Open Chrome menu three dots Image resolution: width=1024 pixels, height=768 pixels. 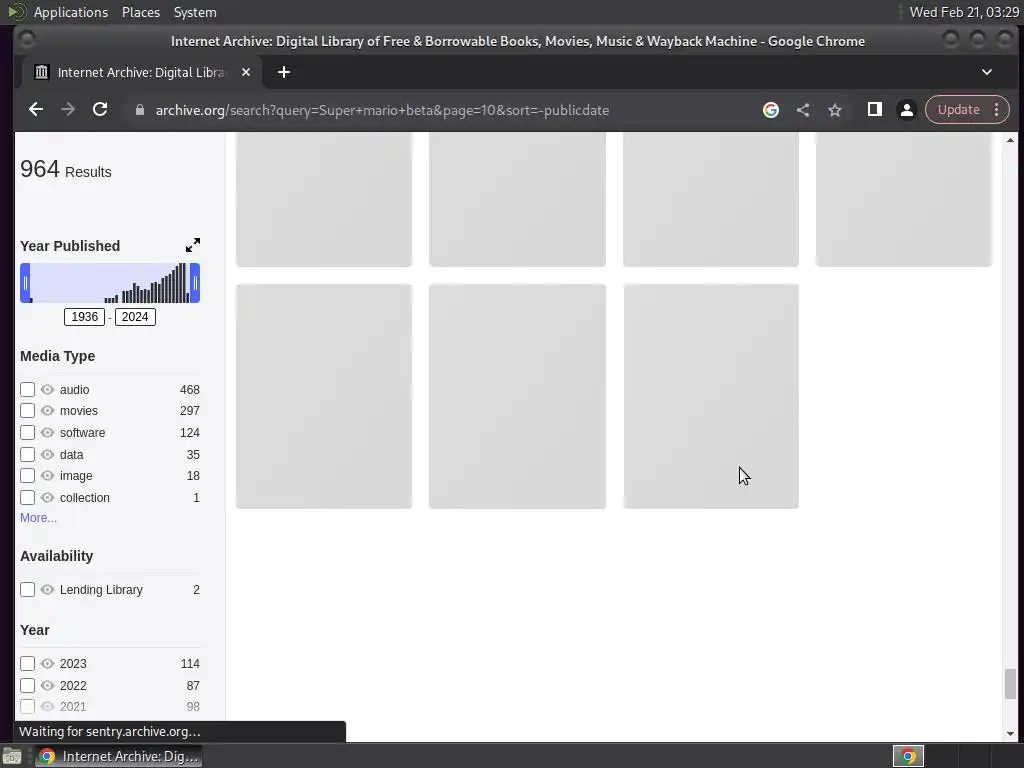click(x=997, y=110)
